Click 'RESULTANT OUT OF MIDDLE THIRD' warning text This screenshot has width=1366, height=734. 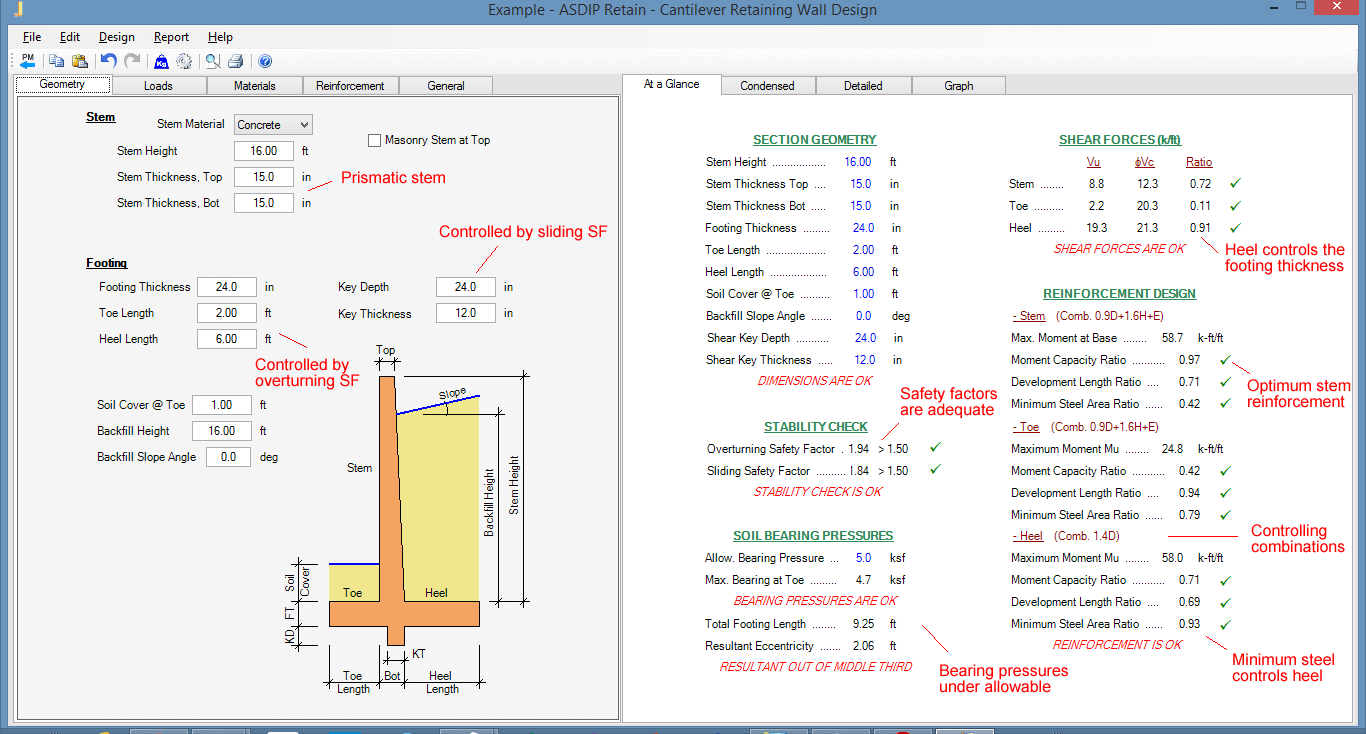point(815,667)
